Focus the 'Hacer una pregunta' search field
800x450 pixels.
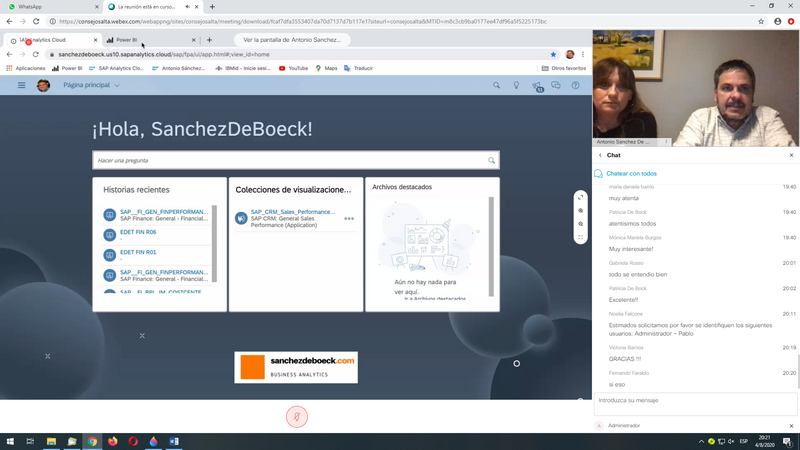point(296,160)
